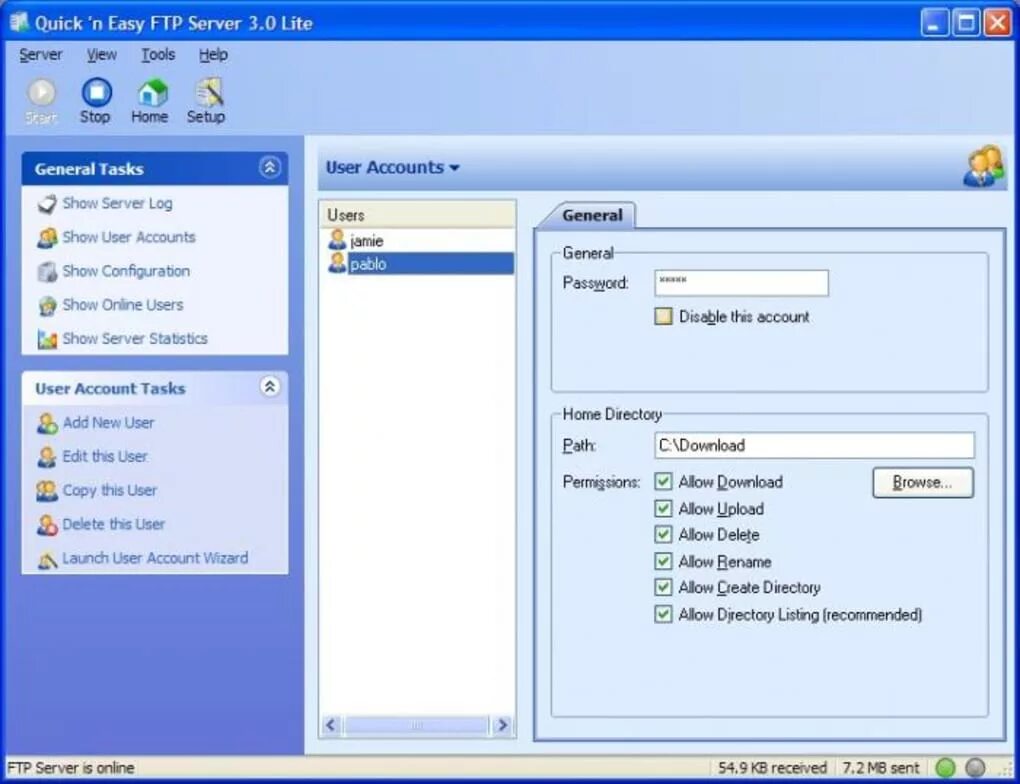The image size is (1020, 784).
Task: Click the 7.2 MB sent status
Action: click(x=881, y=768)
